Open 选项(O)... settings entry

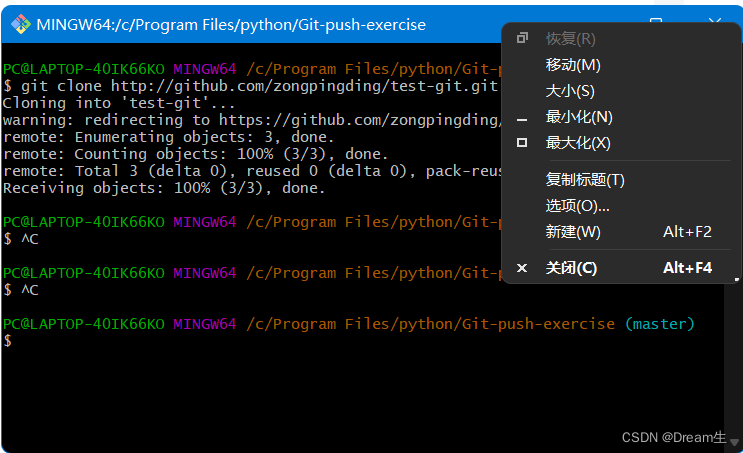tap(577, 206)
